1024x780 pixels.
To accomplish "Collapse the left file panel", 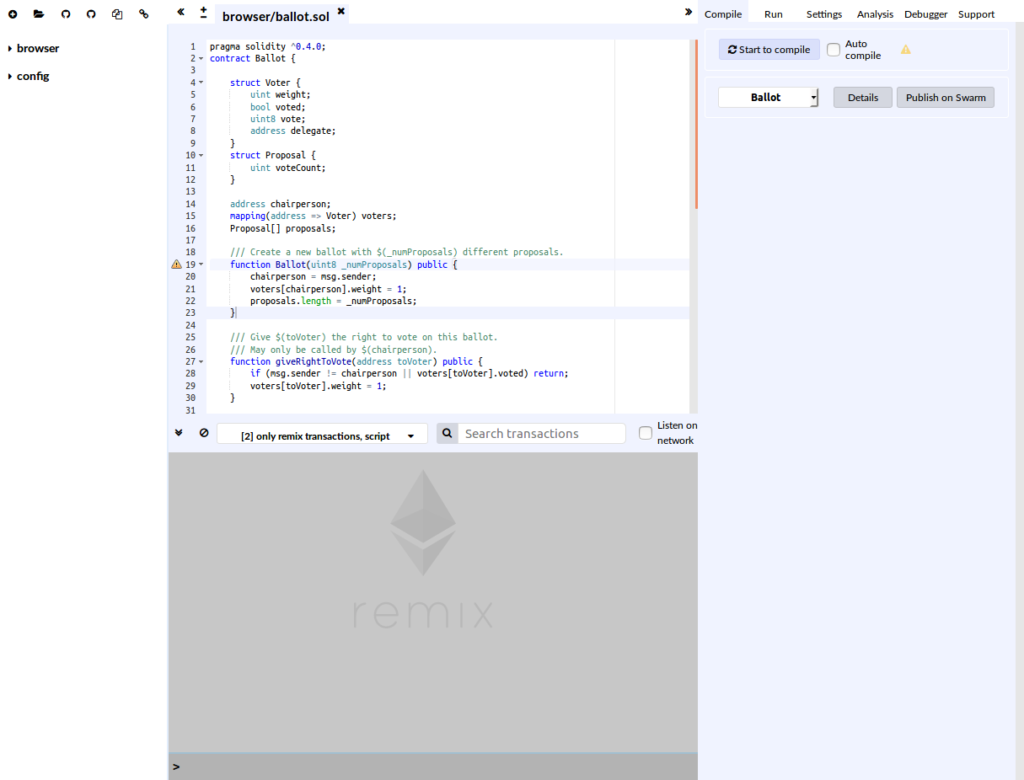I will pos(181,12).
